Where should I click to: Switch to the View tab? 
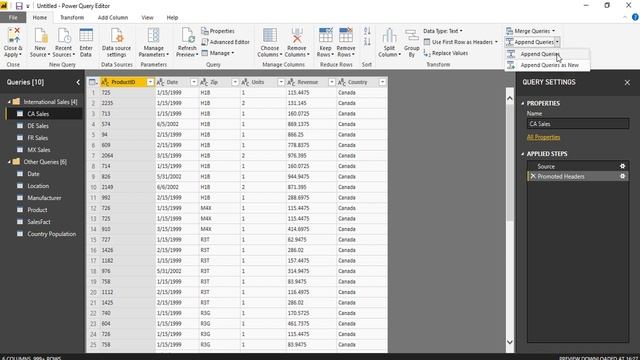coord(147,18)
